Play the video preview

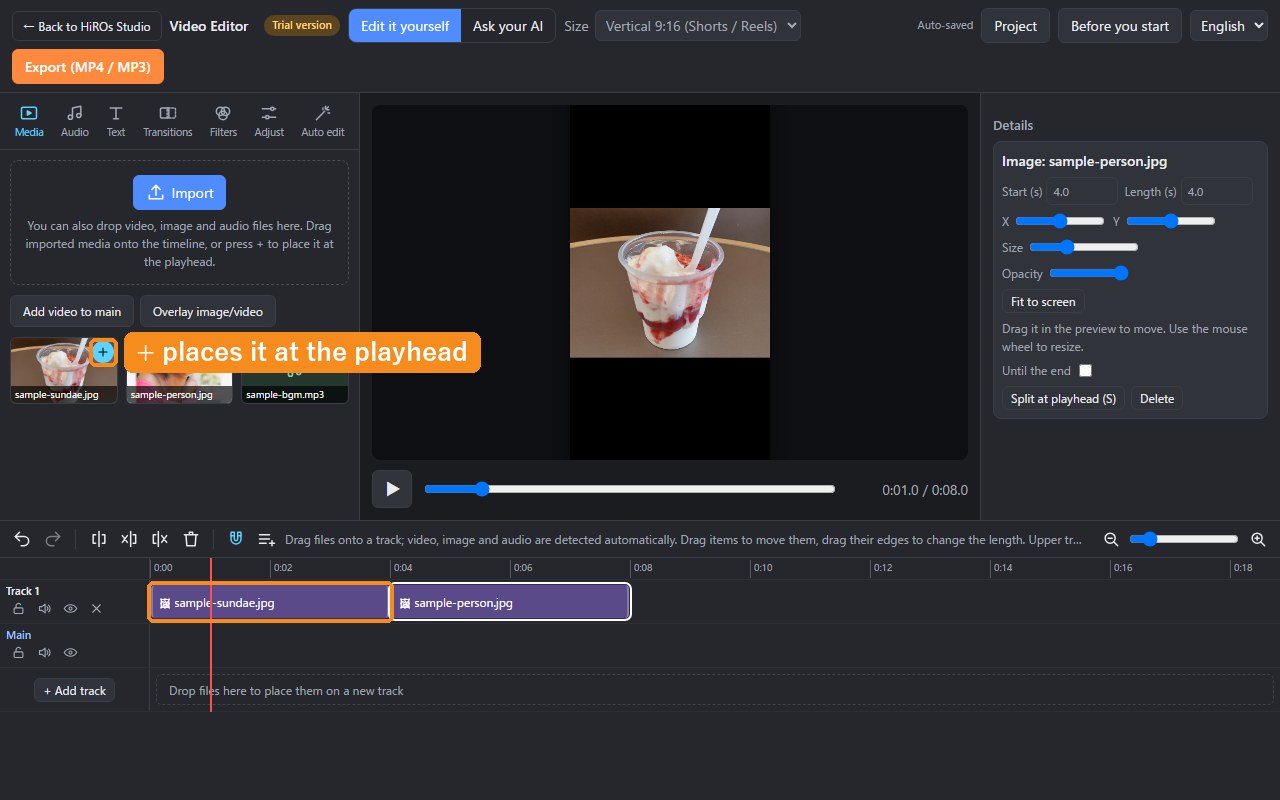(392, 489)
